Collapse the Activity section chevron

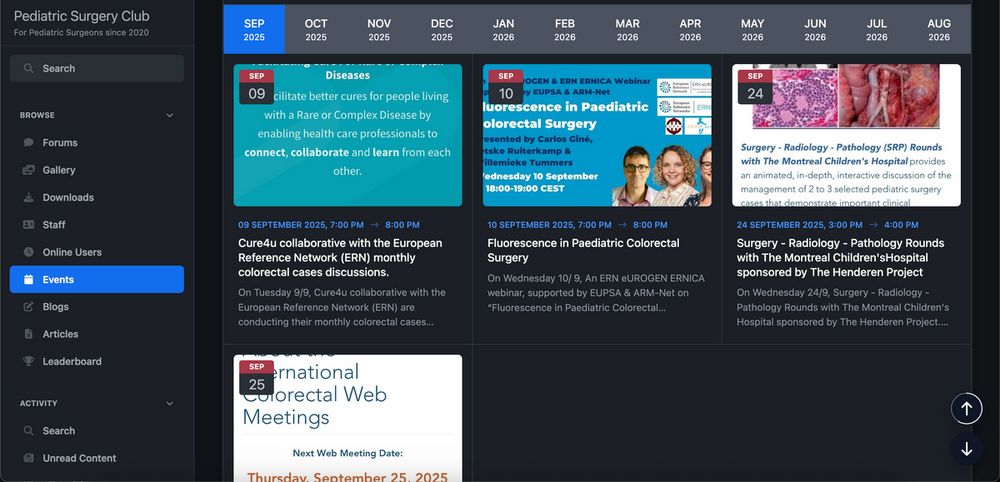coord(170,404)
